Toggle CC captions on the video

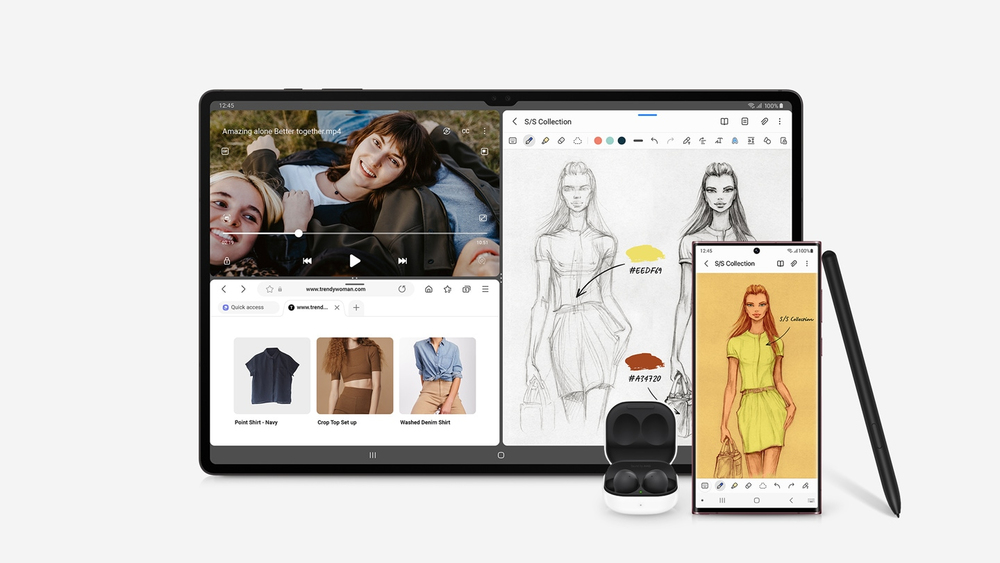(465, 131)
